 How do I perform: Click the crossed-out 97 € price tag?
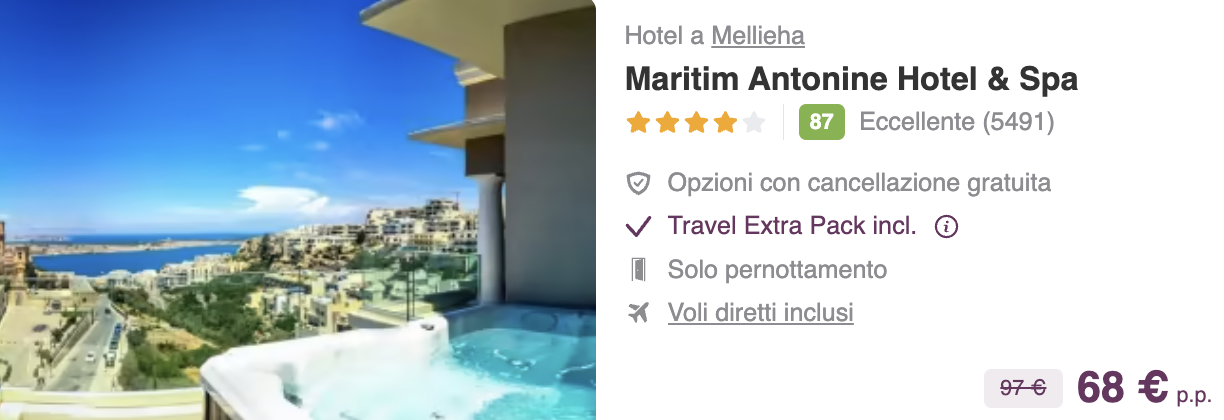(1023, 389)
